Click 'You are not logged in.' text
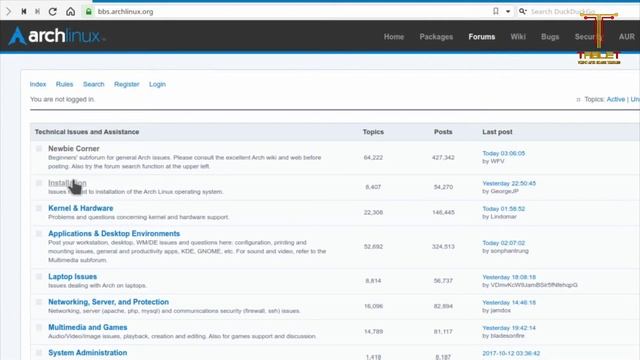The height and width of the screenshot is (360, 640). (62, 99)
